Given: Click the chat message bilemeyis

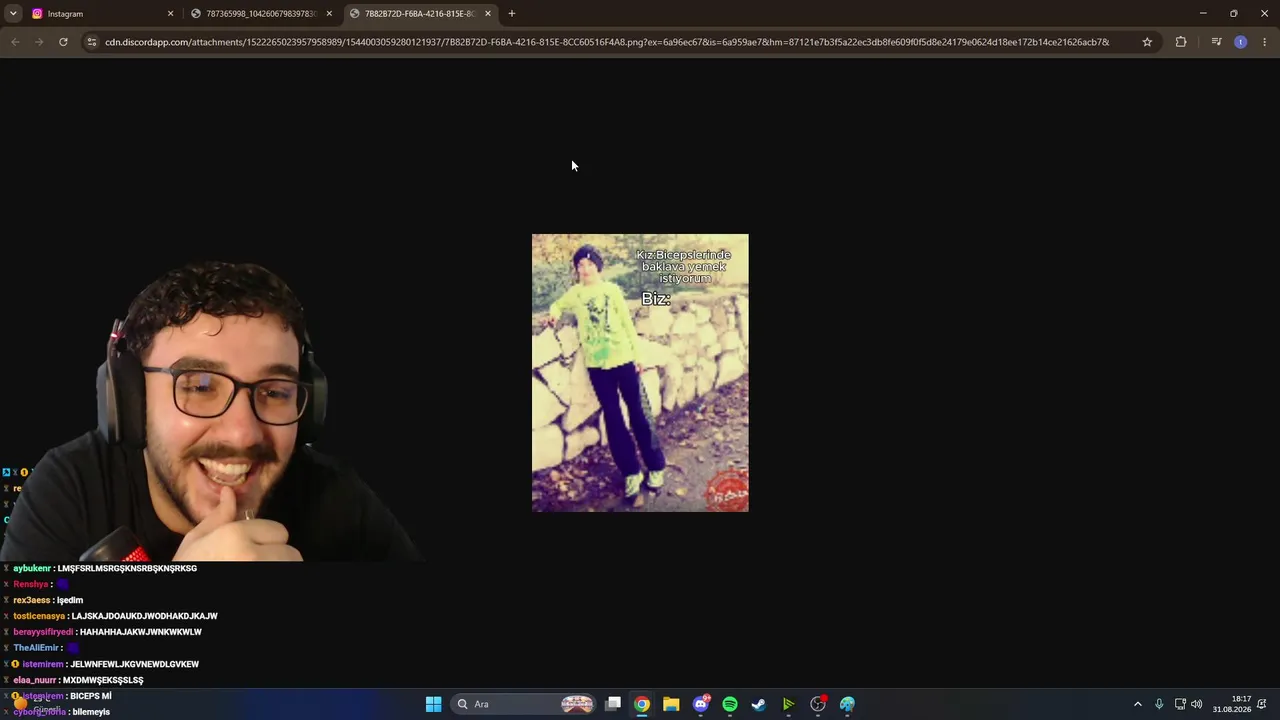Looking at the screenshot, I should pyautogui.click(x=91, y=712).
